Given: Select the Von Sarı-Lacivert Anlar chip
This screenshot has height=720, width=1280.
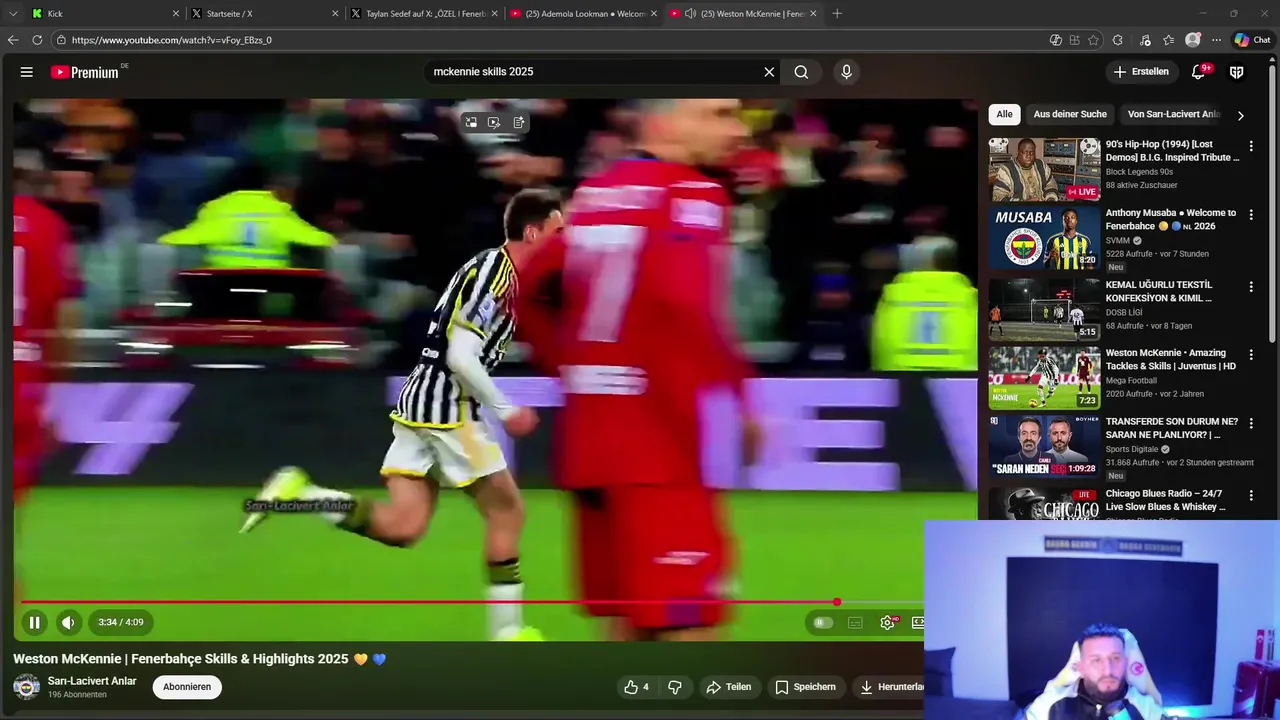Looking at the screenshot, I should pos(1174,114).
